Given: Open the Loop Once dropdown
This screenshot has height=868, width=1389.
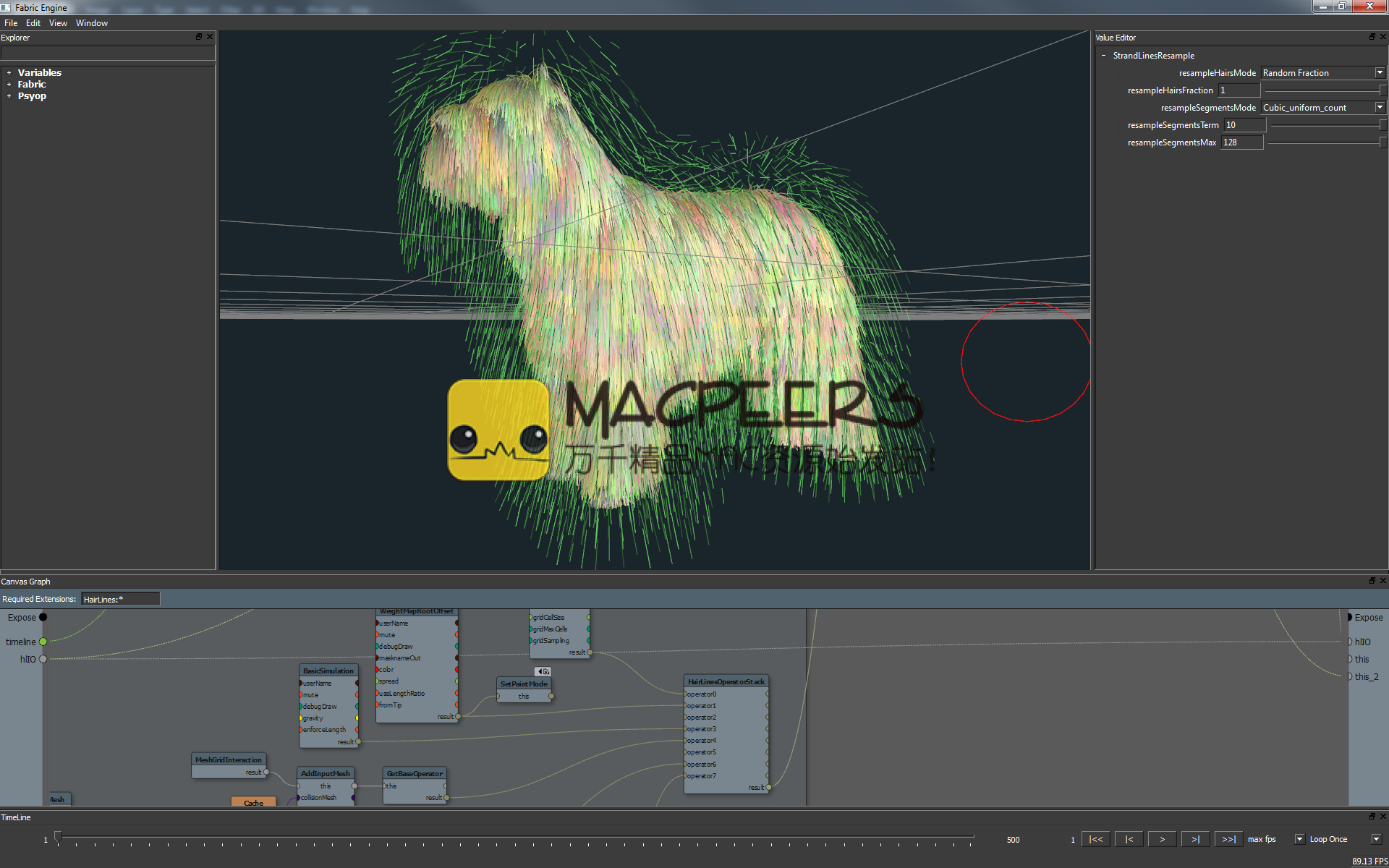Looking at the screenshot, I should (1375, 839).
